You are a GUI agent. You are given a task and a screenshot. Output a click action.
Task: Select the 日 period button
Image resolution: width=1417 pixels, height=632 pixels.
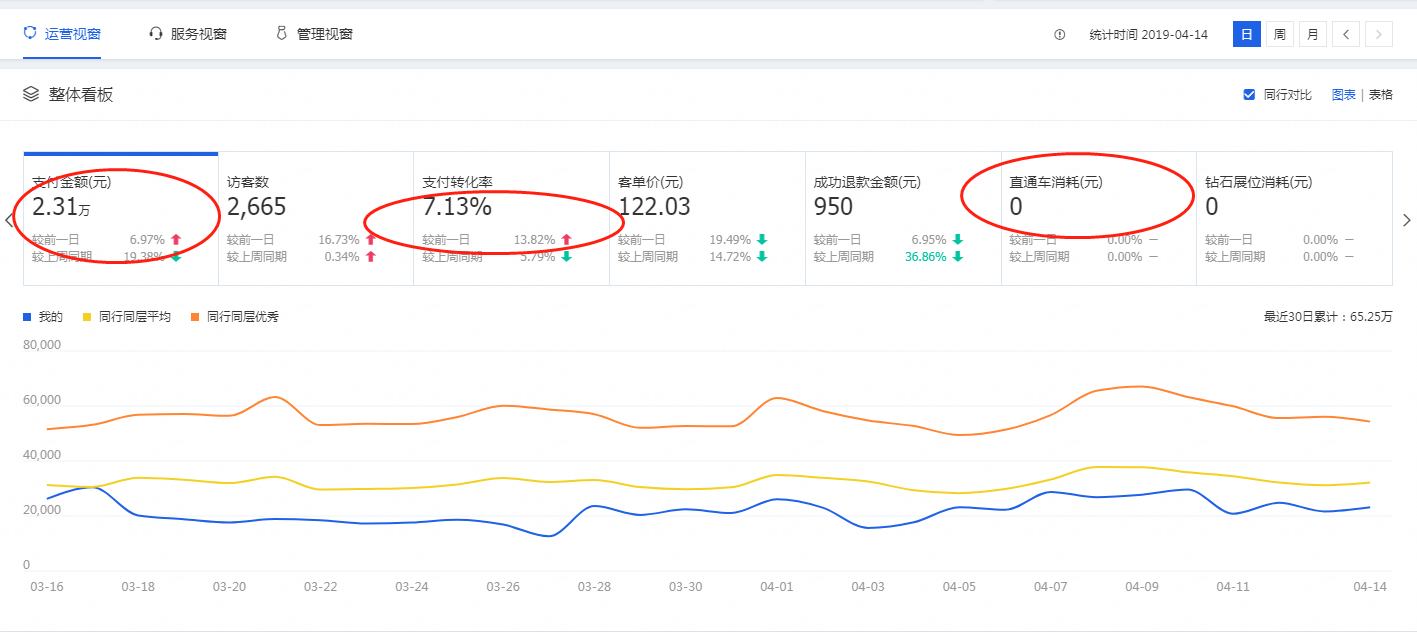[1246, 34]
